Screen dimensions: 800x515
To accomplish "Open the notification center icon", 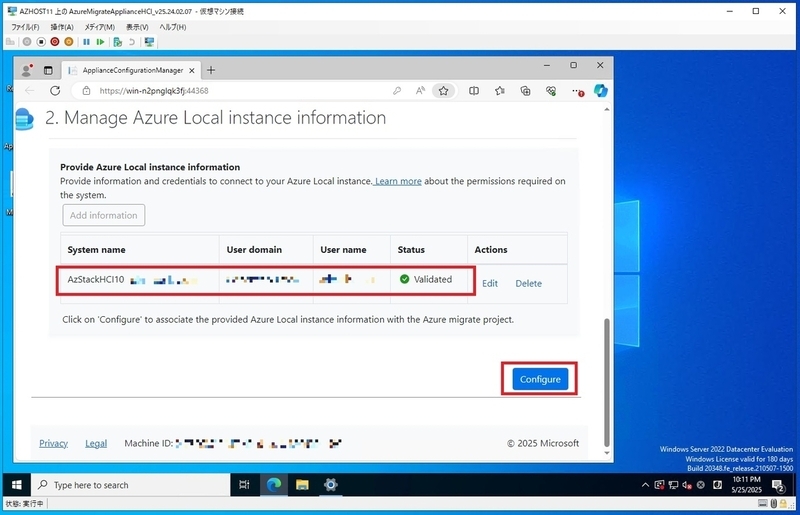I will coord(778,485).
